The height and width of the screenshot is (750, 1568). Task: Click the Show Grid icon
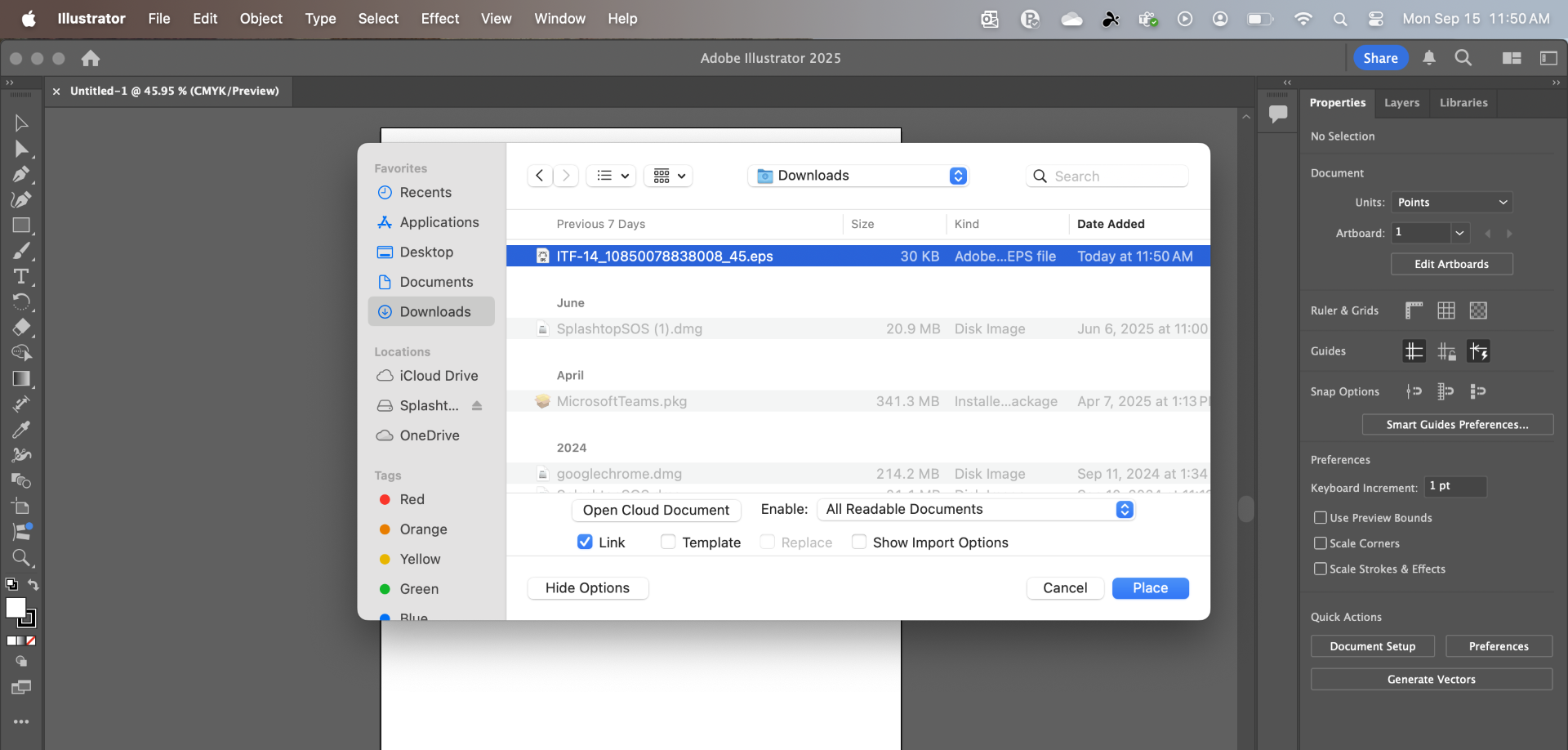[1446, 310]
